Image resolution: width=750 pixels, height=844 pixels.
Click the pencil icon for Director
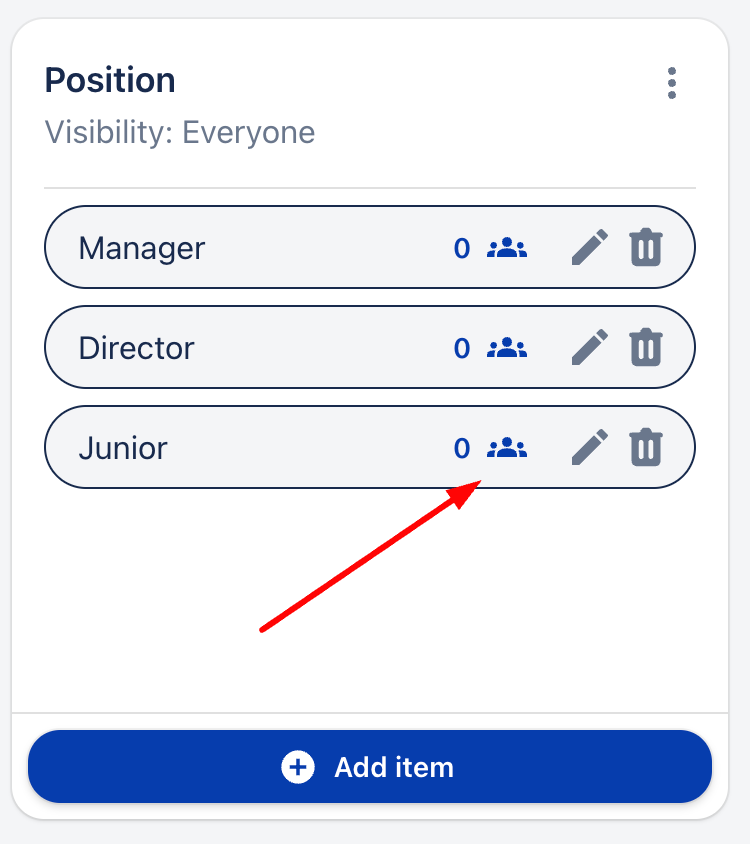tap(590, 347)
